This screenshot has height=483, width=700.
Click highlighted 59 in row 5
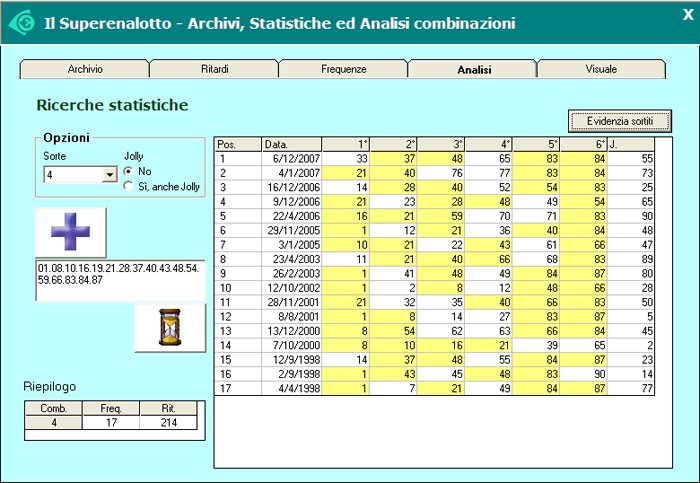click(441, 216)
